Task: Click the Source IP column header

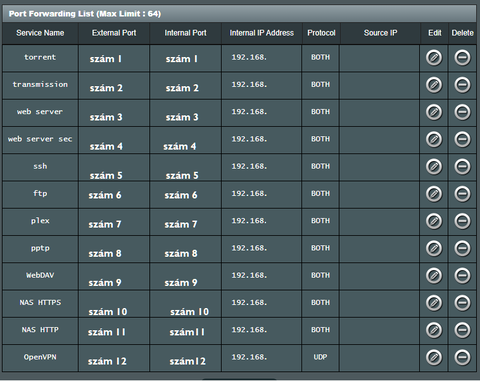Action: click(x=380, y=33)
